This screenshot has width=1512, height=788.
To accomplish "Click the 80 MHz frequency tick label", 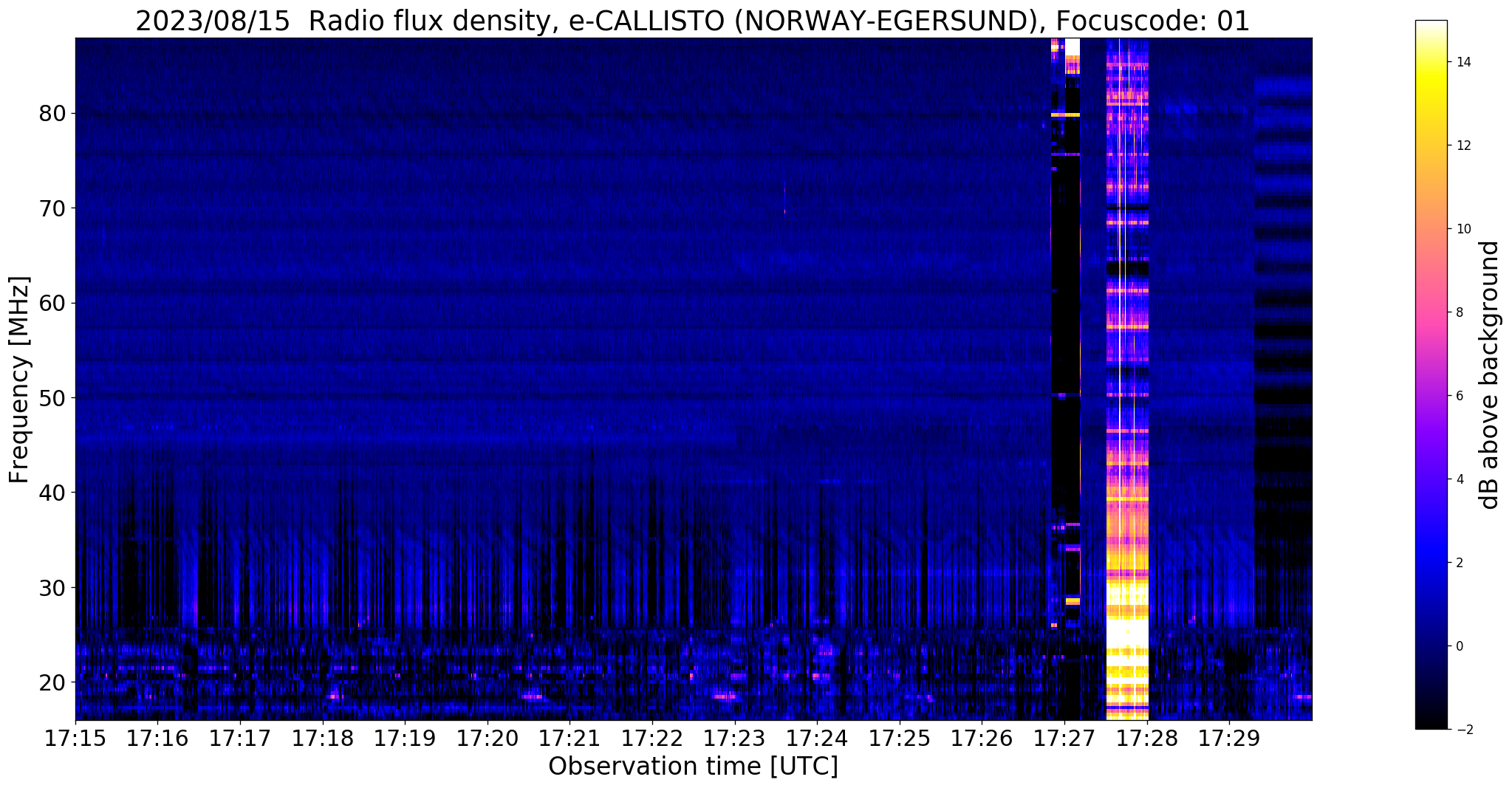I will coord(52,114).
